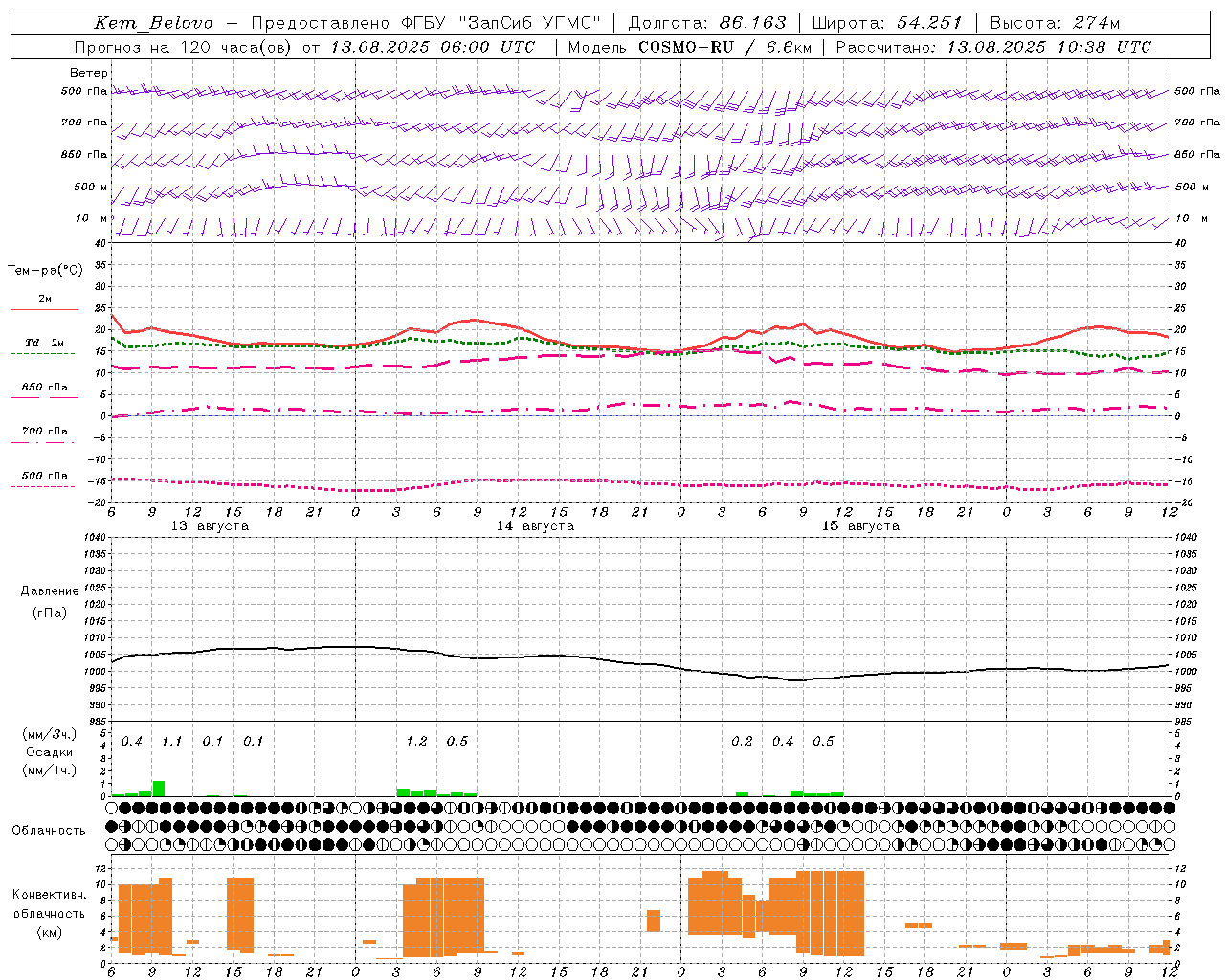Click the (мм/3ч.) precipitation unit label
The width and height of the screenshot is (1225, 980).
tap(49, 734)
